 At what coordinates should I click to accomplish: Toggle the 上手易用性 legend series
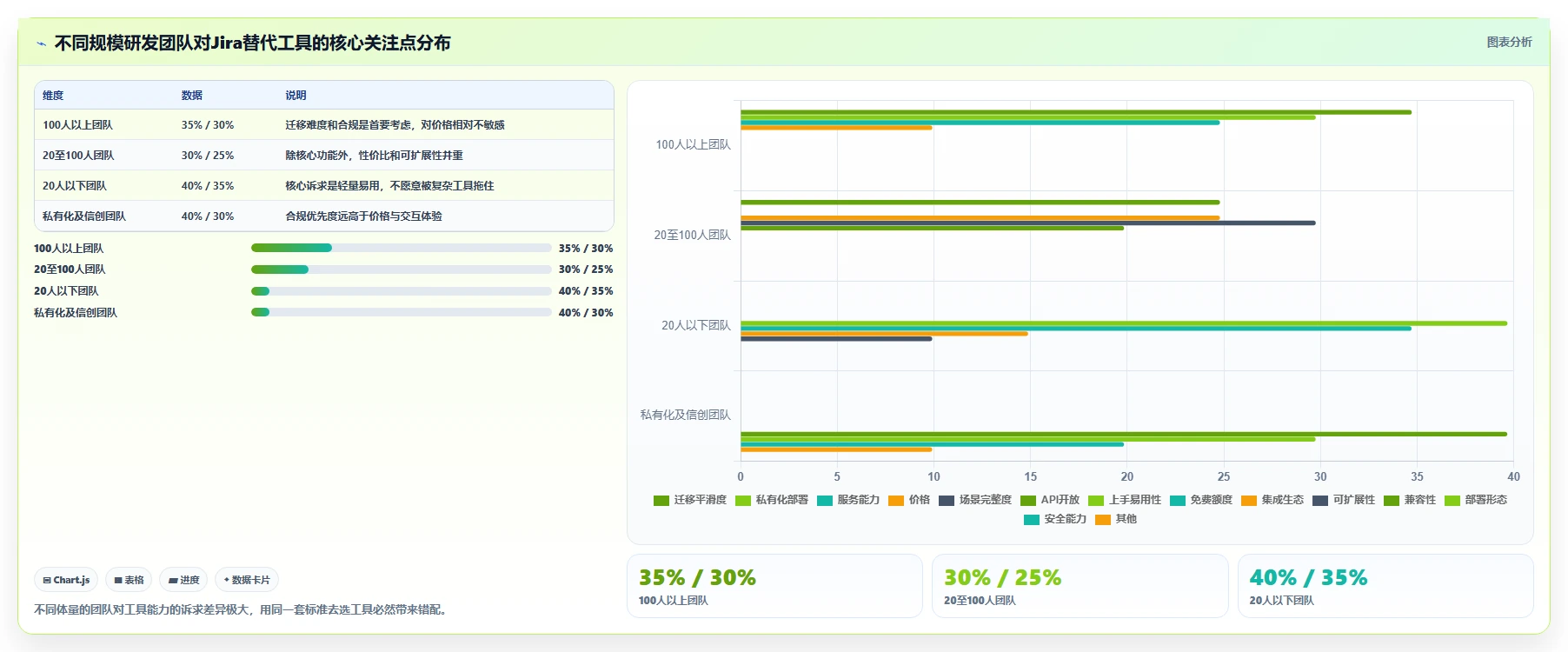[x=1125, y=500]
